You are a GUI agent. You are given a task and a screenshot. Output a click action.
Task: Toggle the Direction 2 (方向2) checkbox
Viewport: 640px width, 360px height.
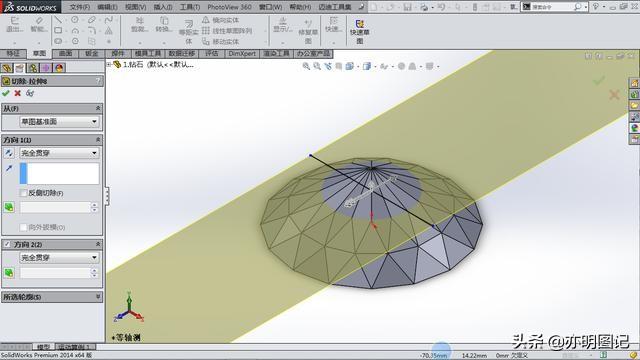coord(7,244)
